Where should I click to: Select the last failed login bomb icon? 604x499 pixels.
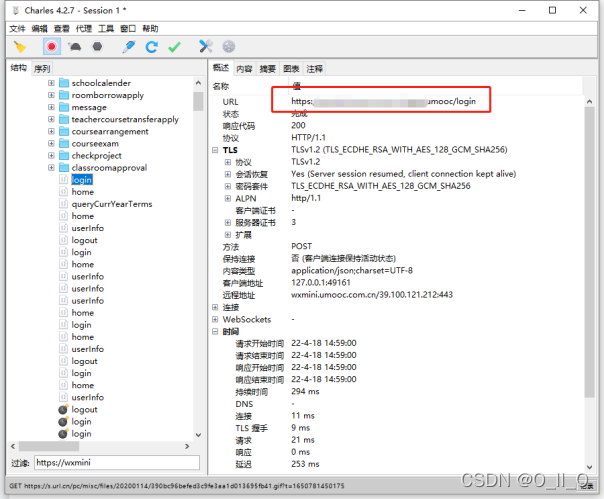coord(63,433)
